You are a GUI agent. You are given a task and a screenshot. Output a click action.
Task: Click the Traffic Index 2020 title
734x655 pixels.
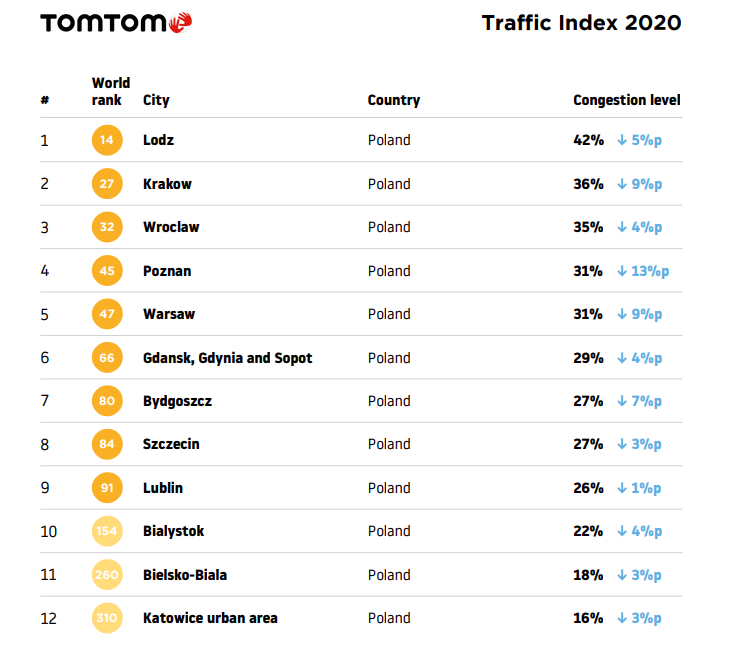coord(581,22)
